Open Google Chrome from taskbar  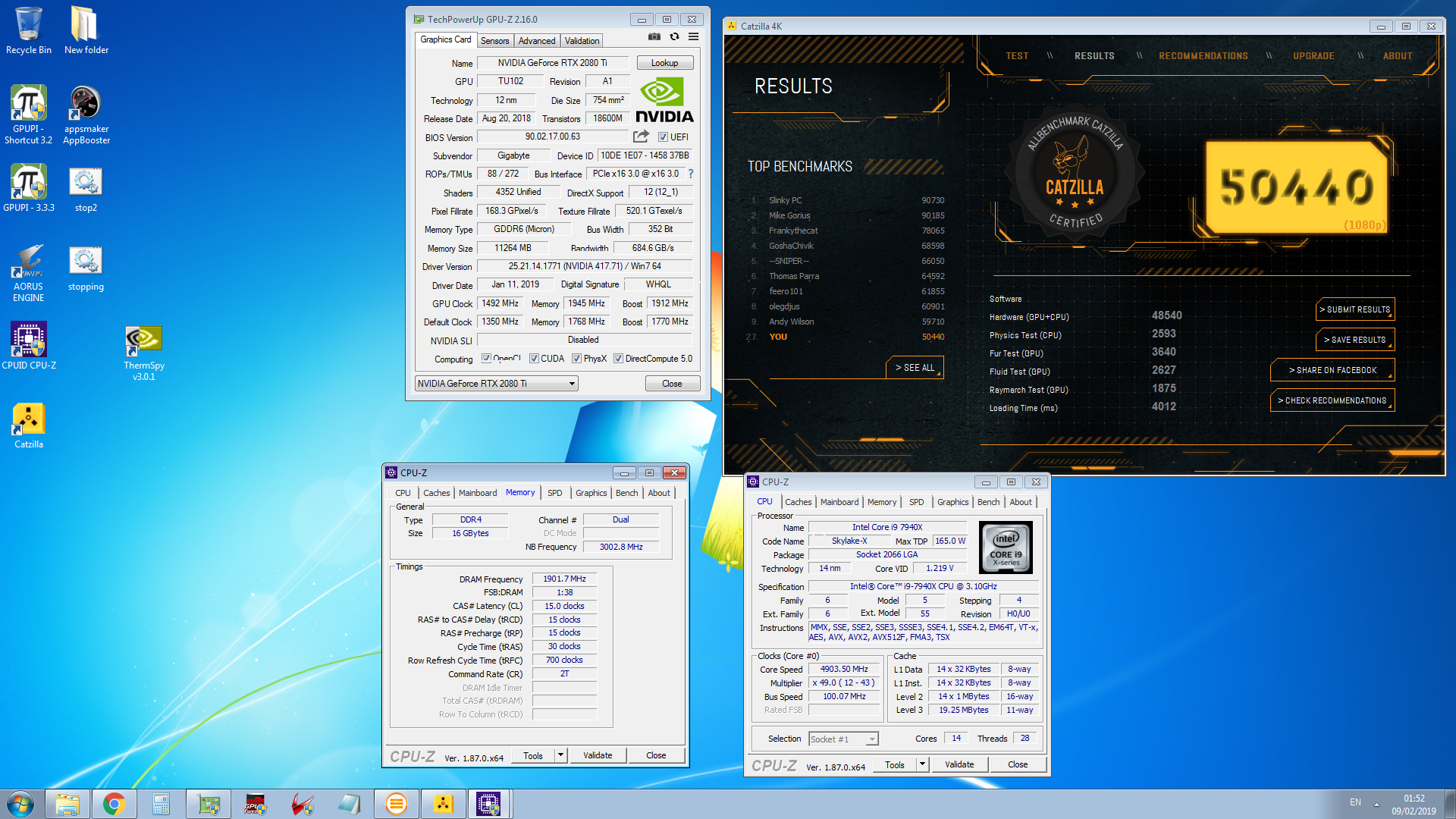coord(115,804)
